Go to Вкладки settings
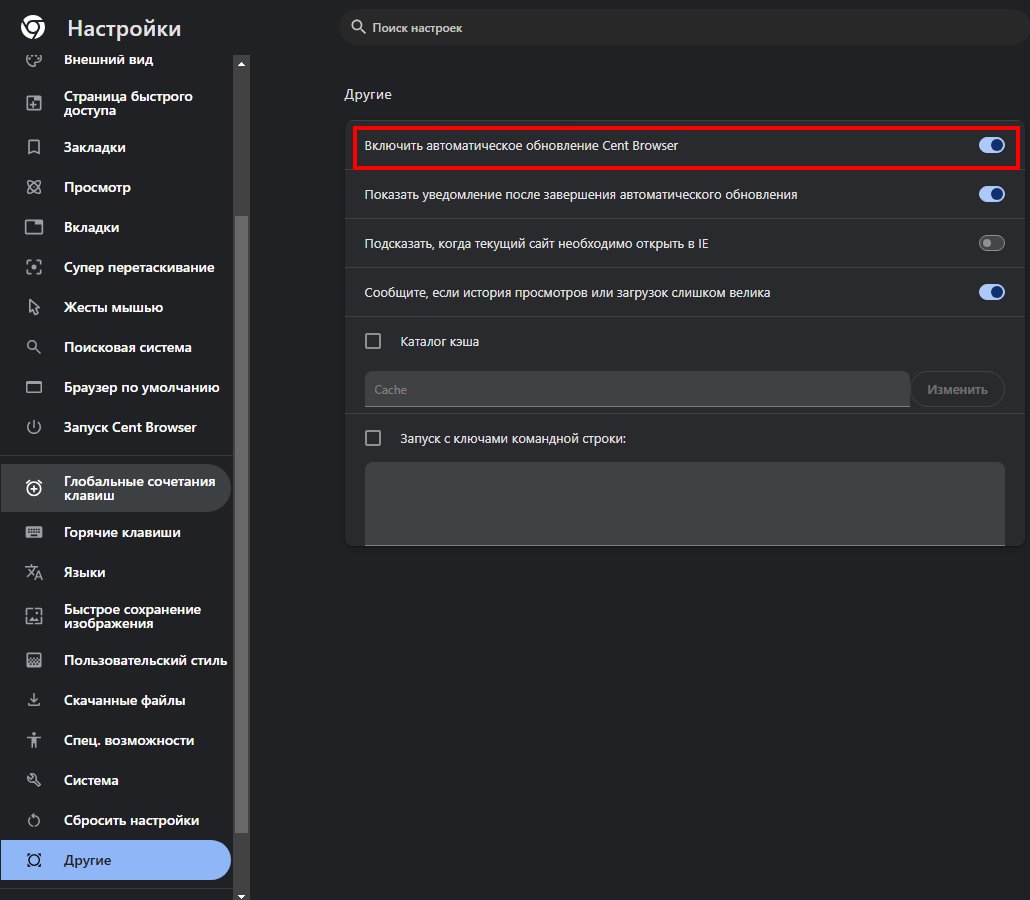Image resolution: width=1030 pixels, height=900 pixels. point(116,227)
